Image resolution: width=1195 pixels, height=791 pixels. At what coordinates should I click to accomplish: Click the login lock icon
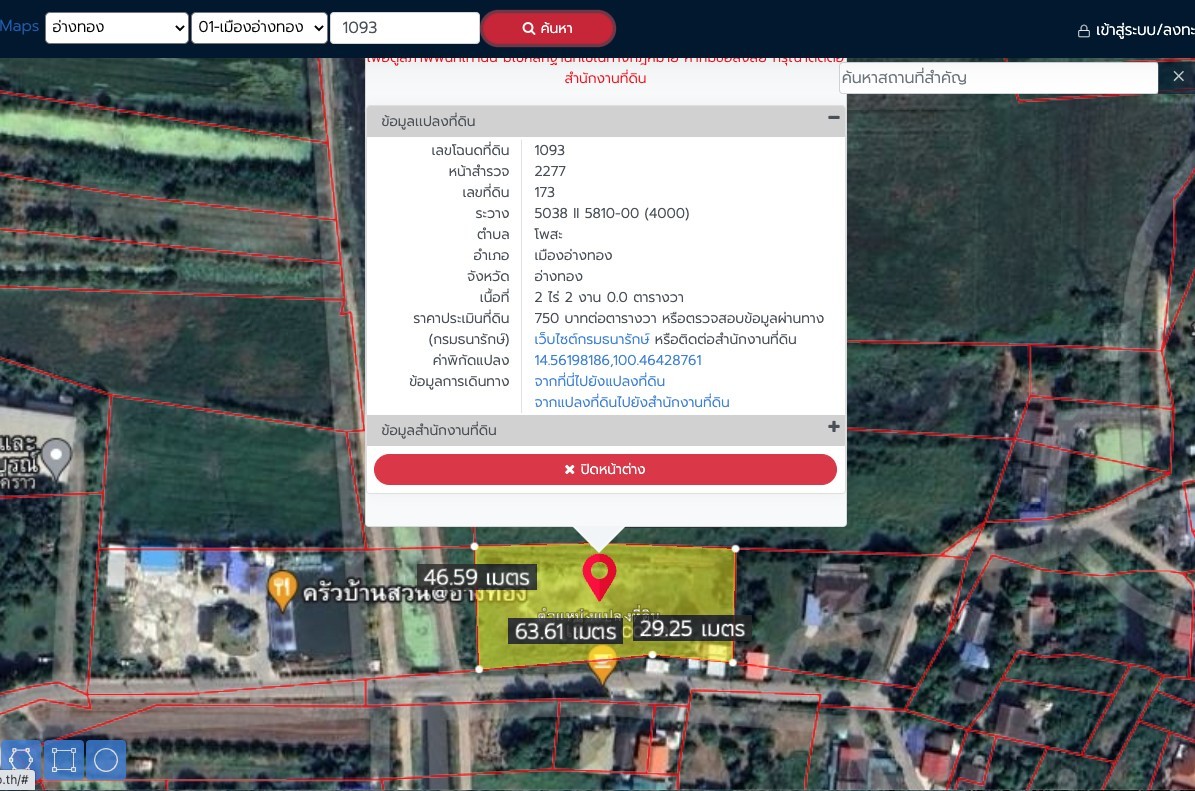point(1083,30)
